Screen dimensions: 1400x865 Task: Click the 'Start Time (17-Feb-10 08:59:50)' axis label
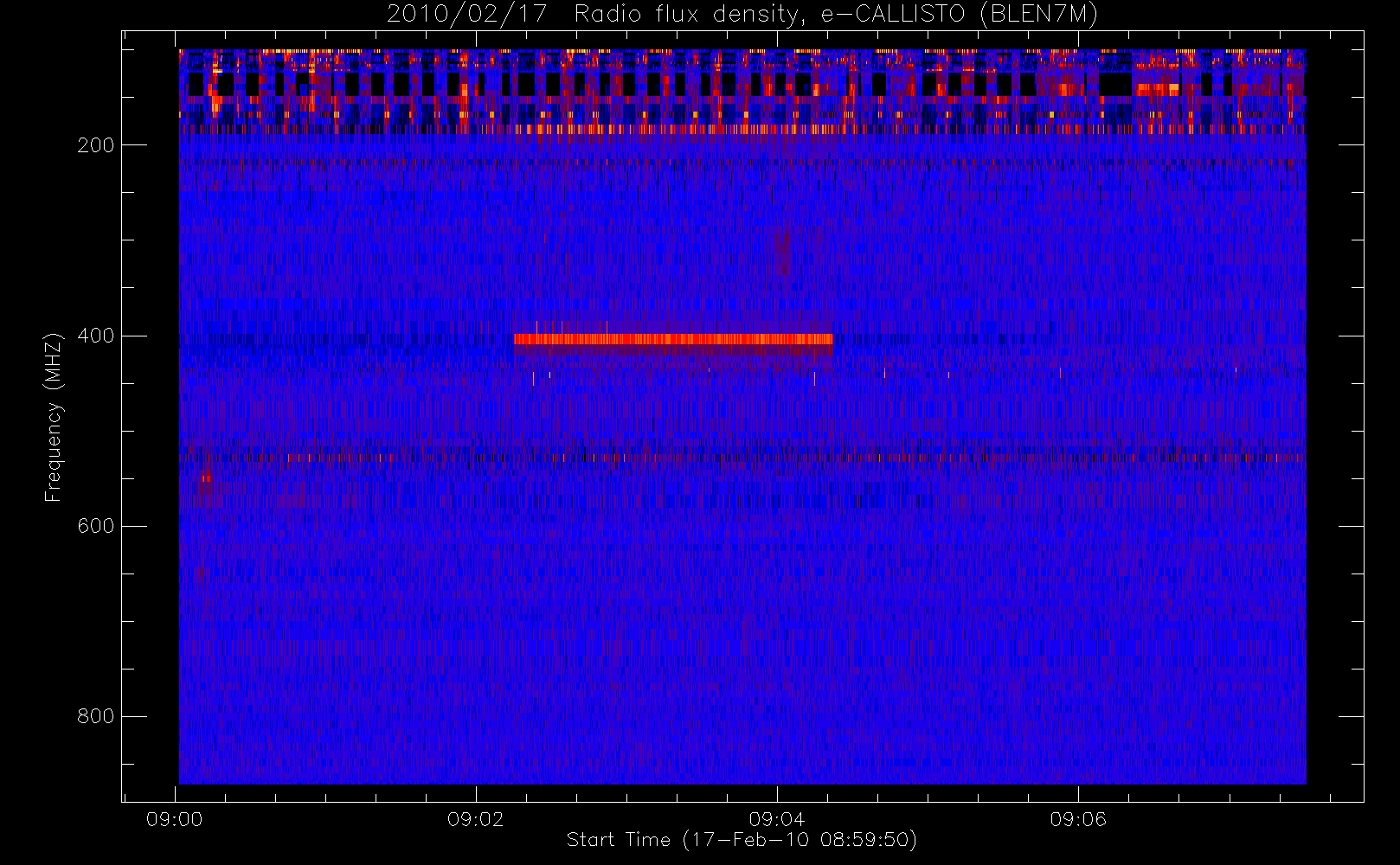click(x=742, y=840)
